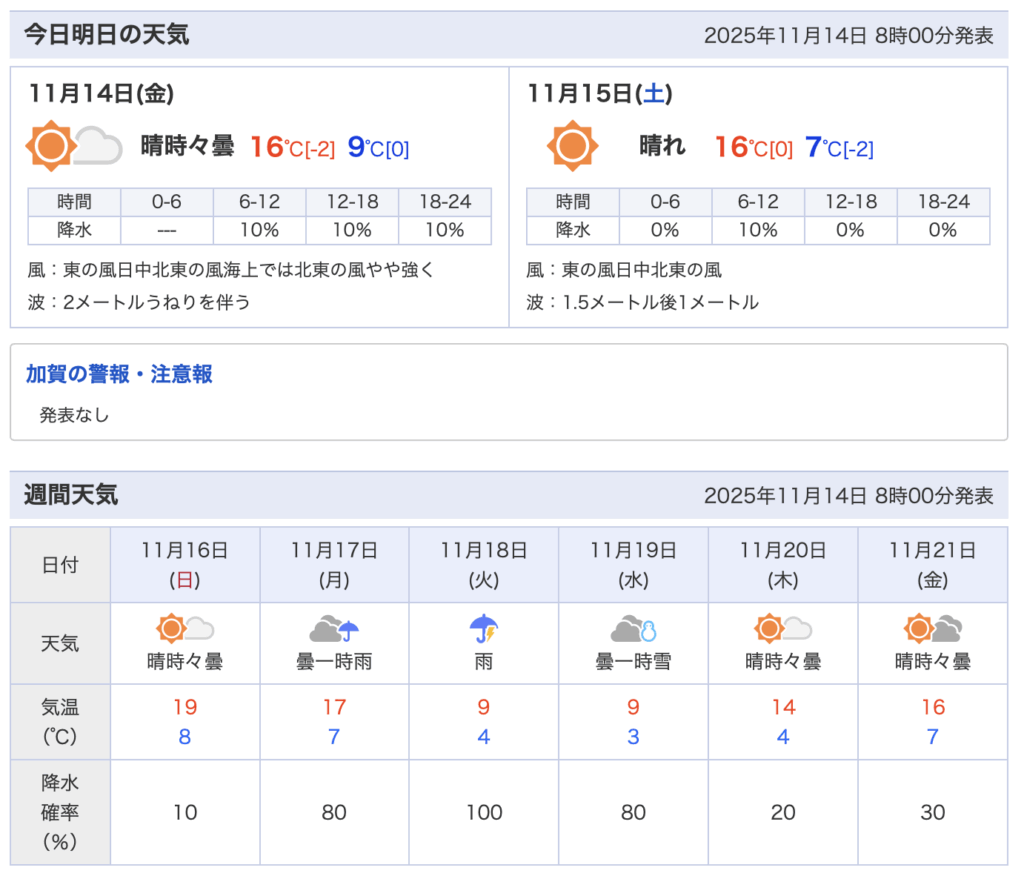The height and width of the screenshot is (879, 1024).
Task: Click the sunny icon for November 15
Action: (x=572, y=147)
